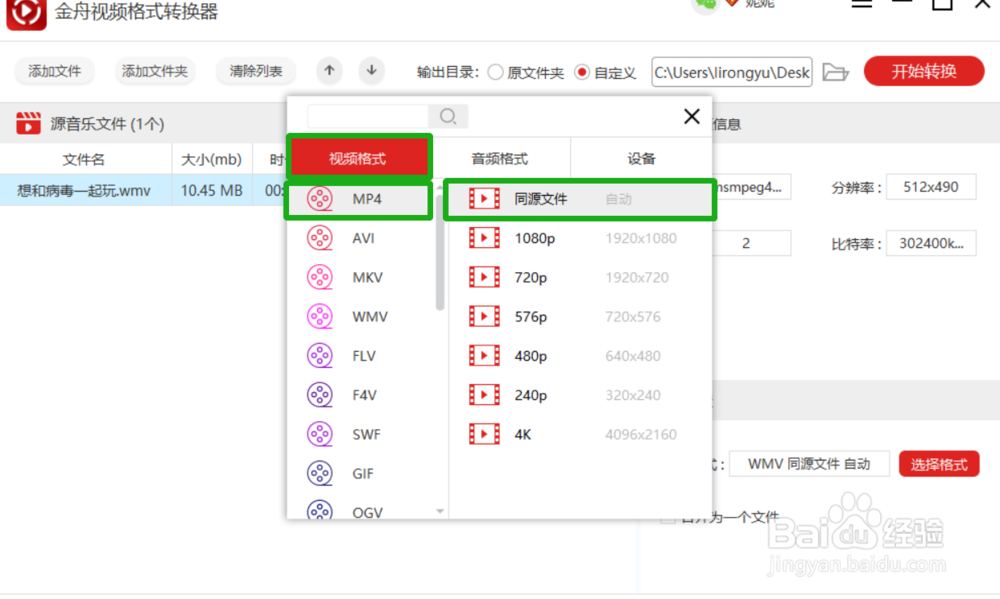Screen dimensions: 1000x599
Task: Click the FLV film reel icon
Action: (x=320, y=356)
